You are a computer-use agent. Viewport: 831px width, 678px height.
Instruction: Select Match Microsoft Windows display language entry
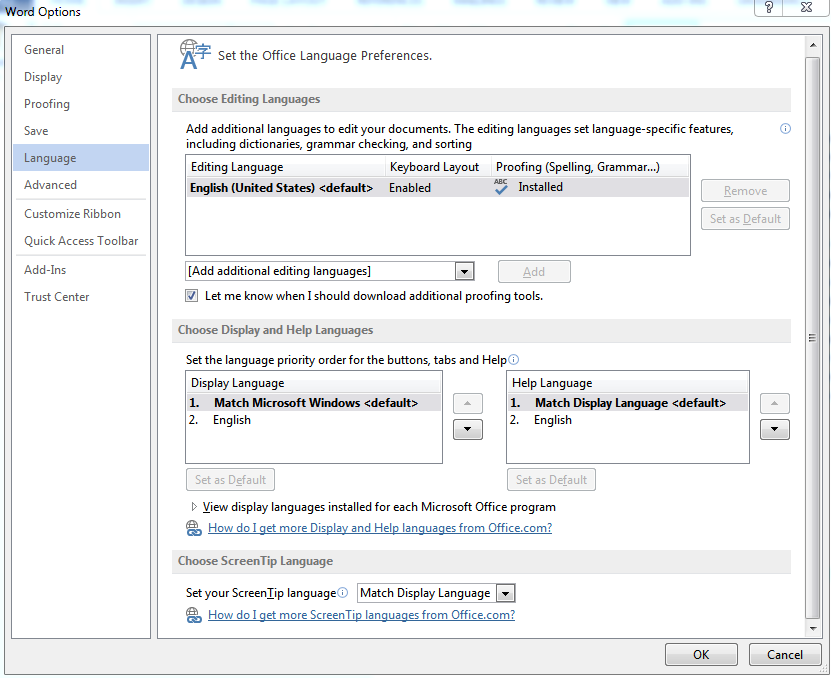tap(314, 403)
